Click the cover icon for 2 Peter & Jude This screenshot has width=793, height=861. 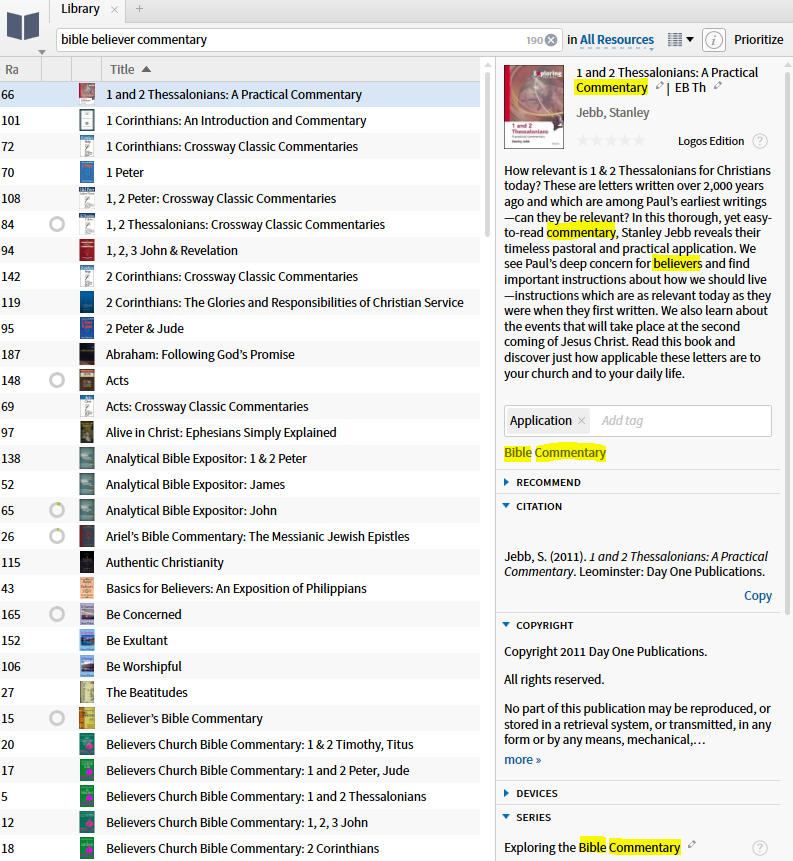pos(87,328)
